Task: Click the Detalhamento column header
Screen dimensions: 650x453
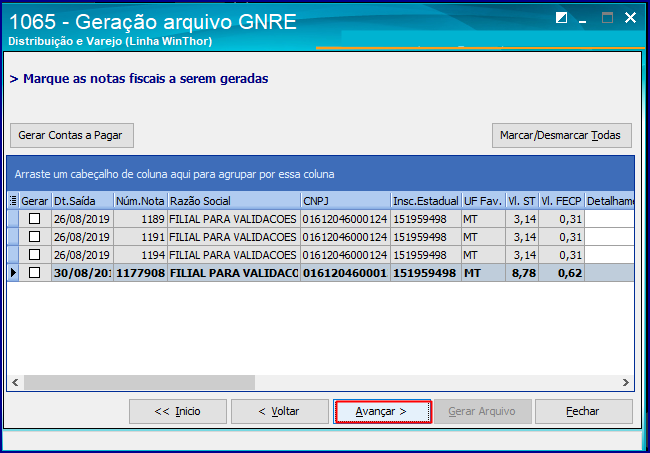Action: [609, 201]
